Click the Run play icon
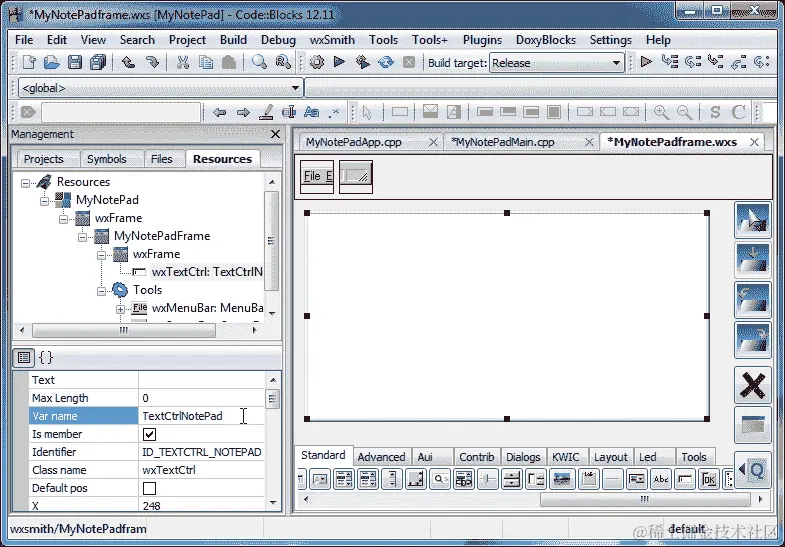The height and width of the screenshot is (547, 785). pyautogui.click(x=339, y=63)
